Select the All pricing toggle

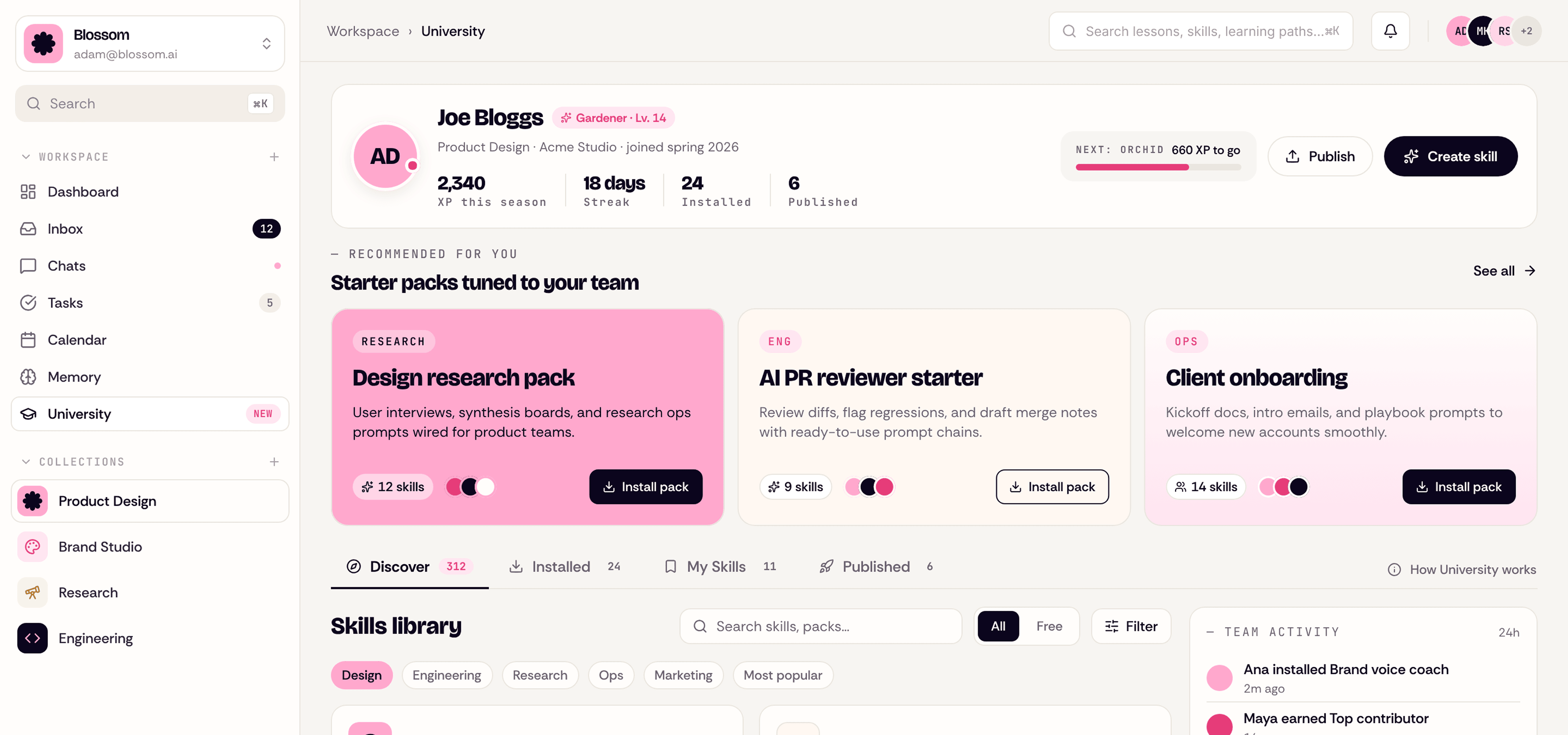coord(998,627)
